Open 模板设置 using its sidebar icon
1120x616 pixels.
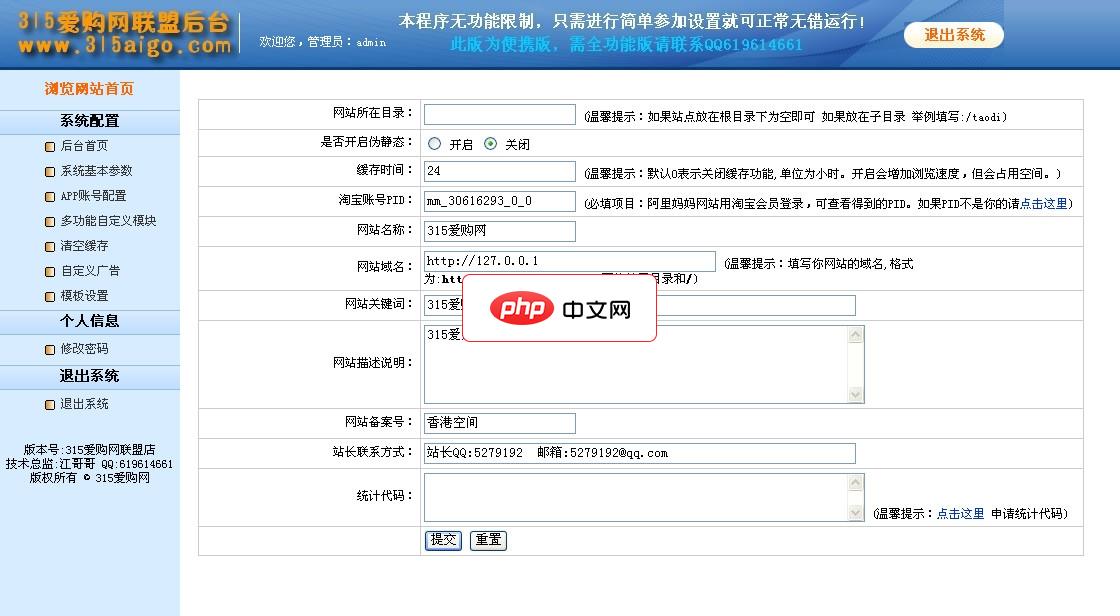50,296
